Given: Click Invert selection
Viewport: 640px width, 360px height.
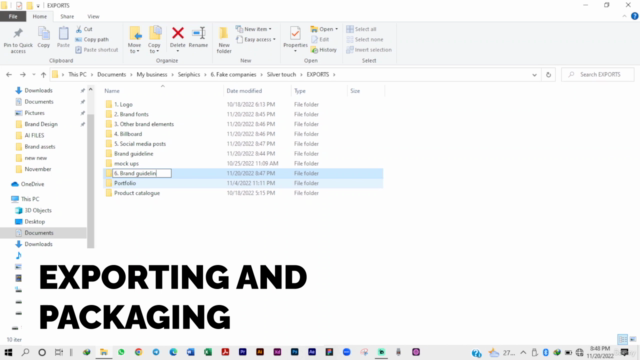Looking at the screenshot, I should pyautogui.click(x=369, y=50).
